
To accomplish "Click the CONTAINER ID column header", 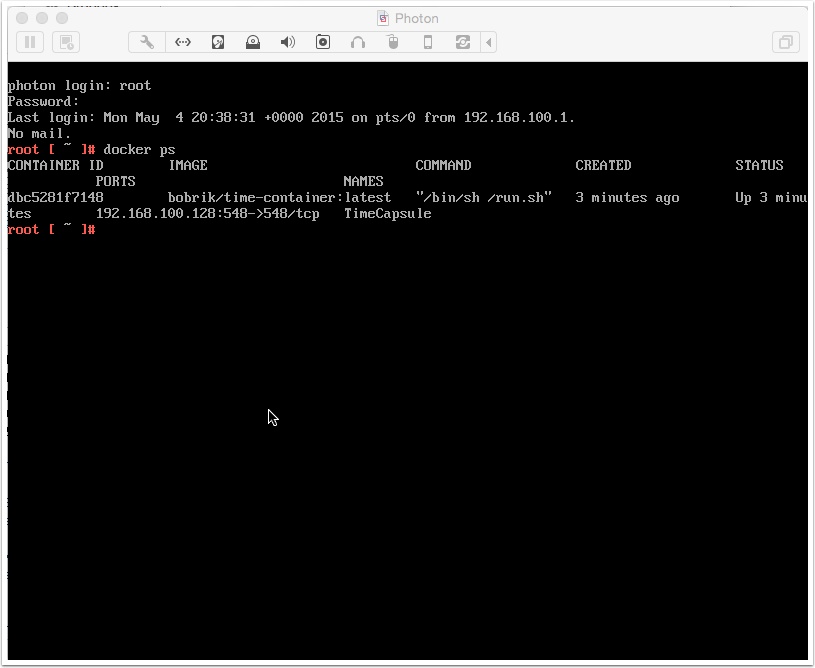I will point(56,165).
